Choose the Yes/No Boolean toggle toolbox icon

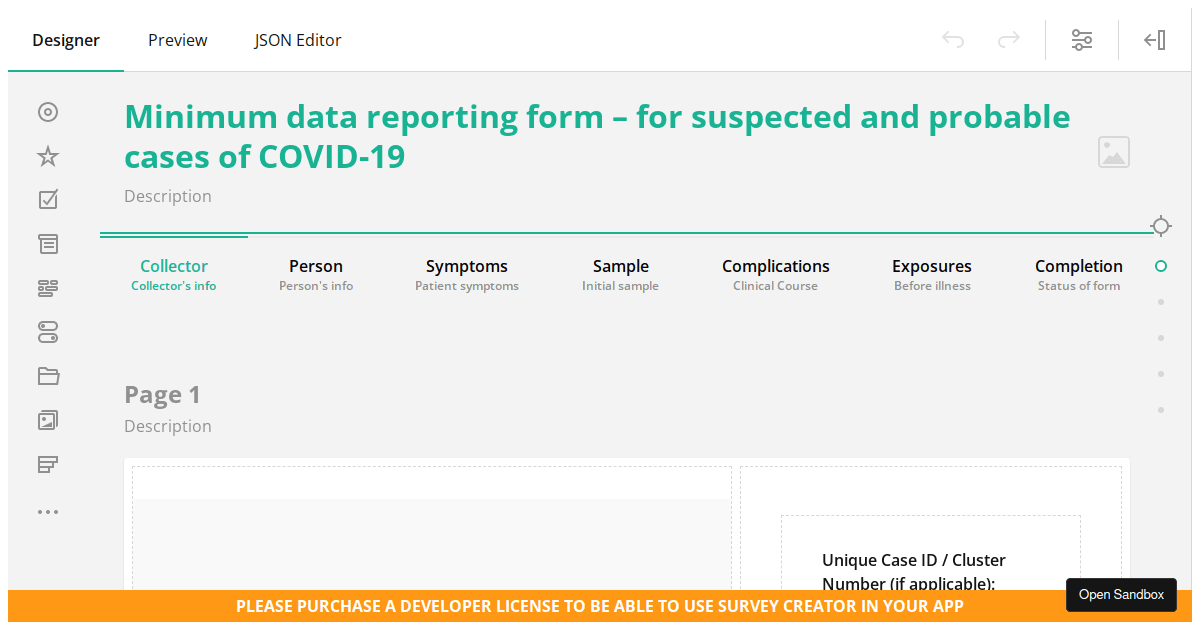point(48,332)
